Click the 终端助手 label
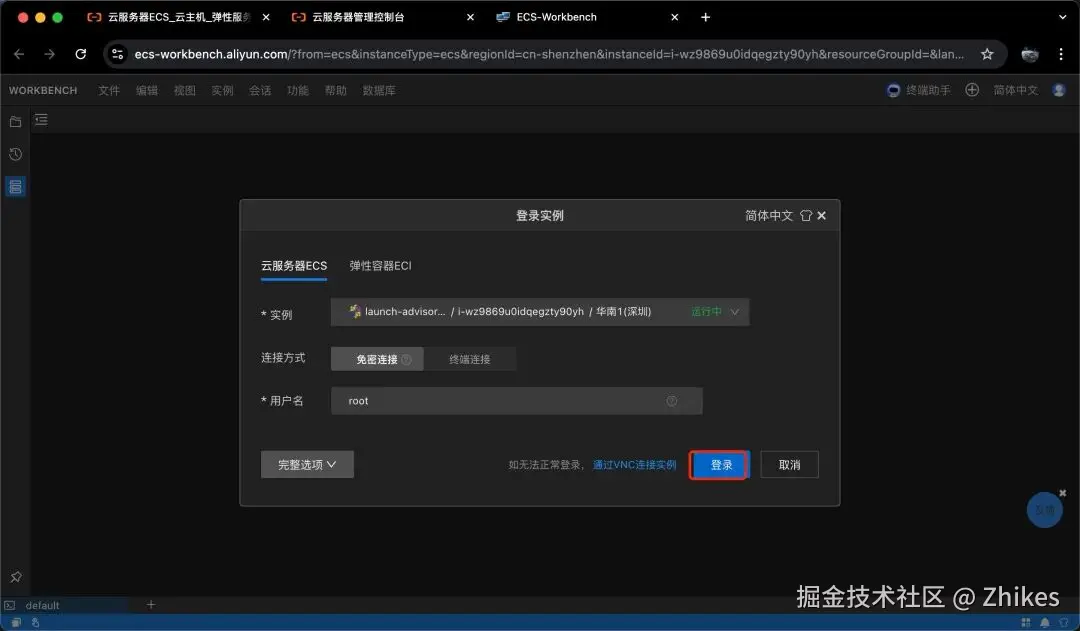The width and height of the screenshot is (1080, 631). [928, 90]
